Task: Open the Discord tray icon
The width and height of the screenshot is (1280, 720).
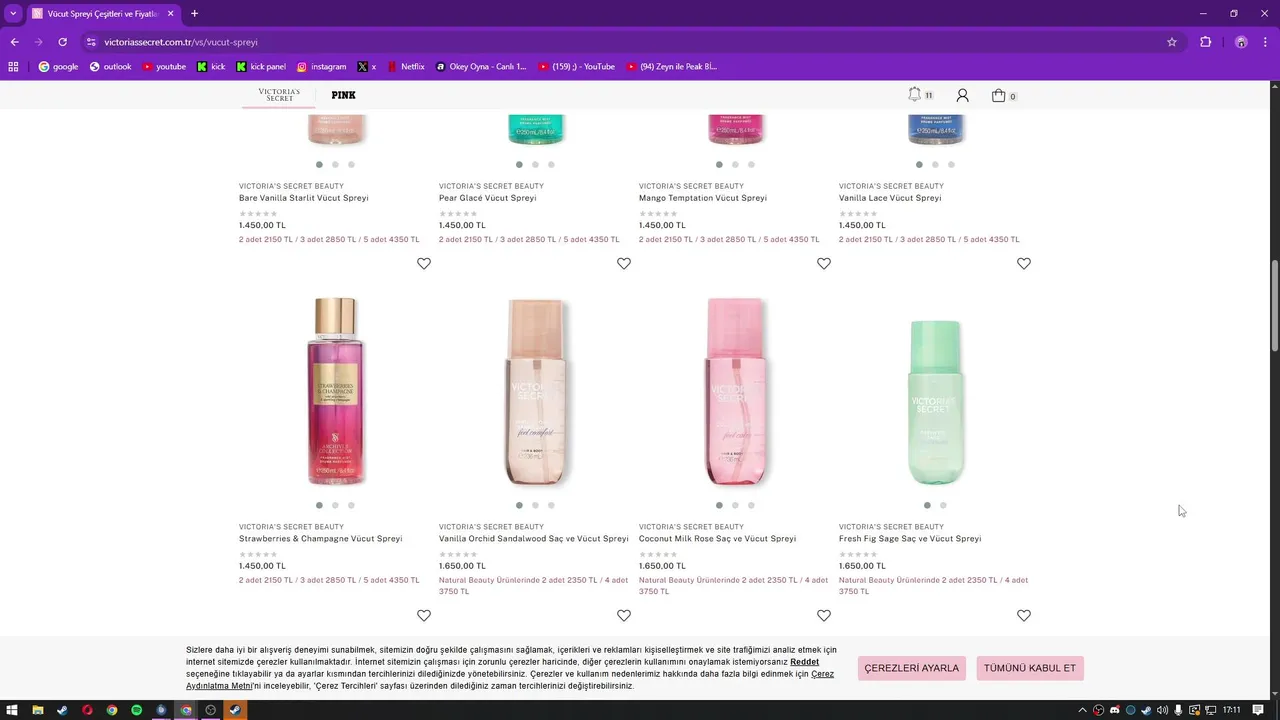Action: [x=1114, y=710]
